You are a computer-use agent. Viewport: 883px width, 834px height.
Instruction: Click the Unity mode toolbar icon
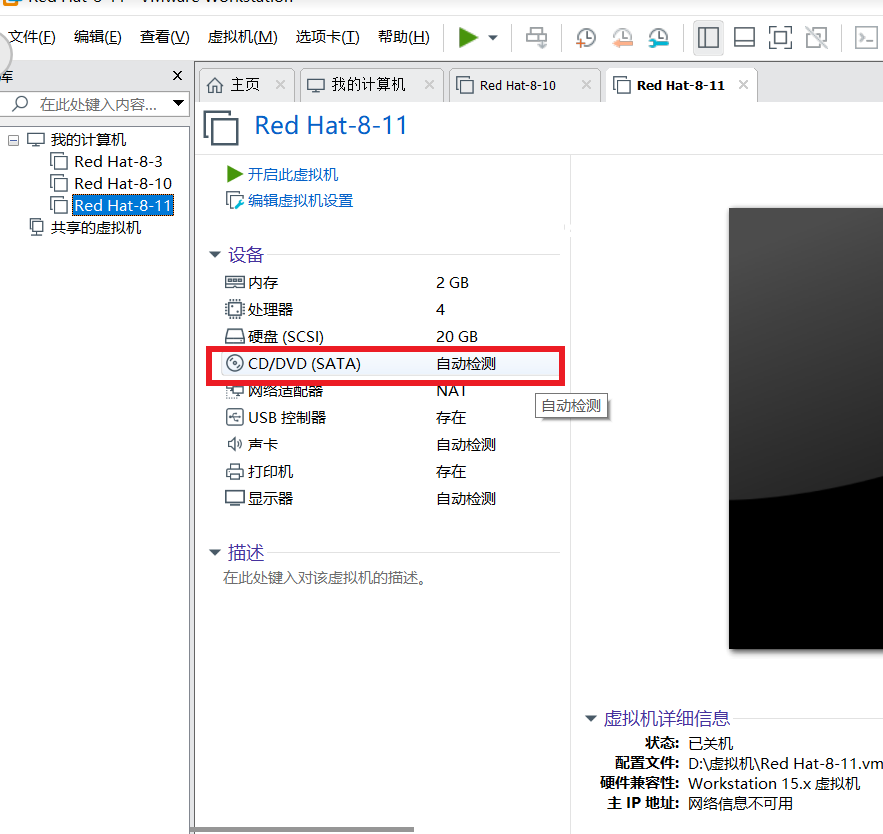817,38
